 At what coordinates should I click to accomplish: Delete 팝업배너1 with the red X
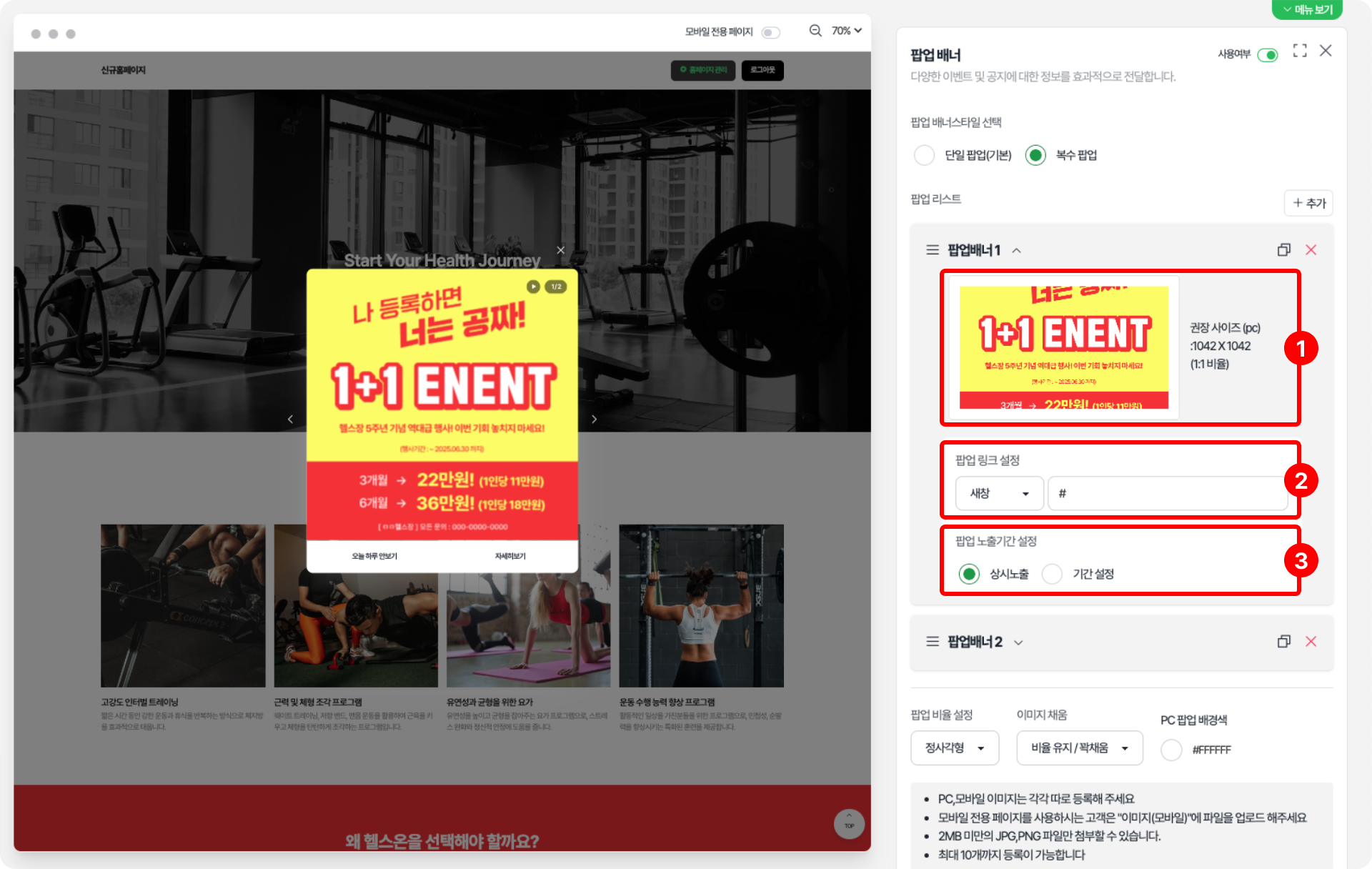point(1311,250)
